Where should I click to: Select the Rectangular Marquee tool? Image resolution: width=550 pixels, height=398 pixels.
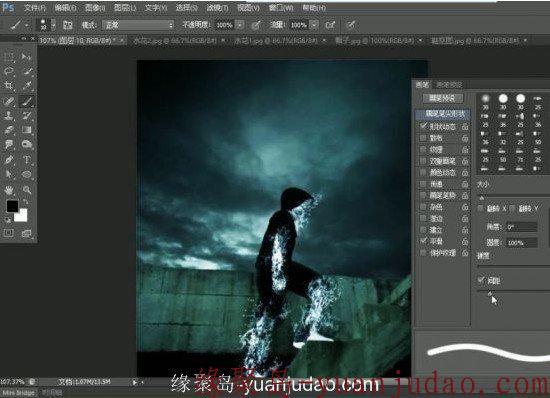pyautogui.click(x=9, y=56)
